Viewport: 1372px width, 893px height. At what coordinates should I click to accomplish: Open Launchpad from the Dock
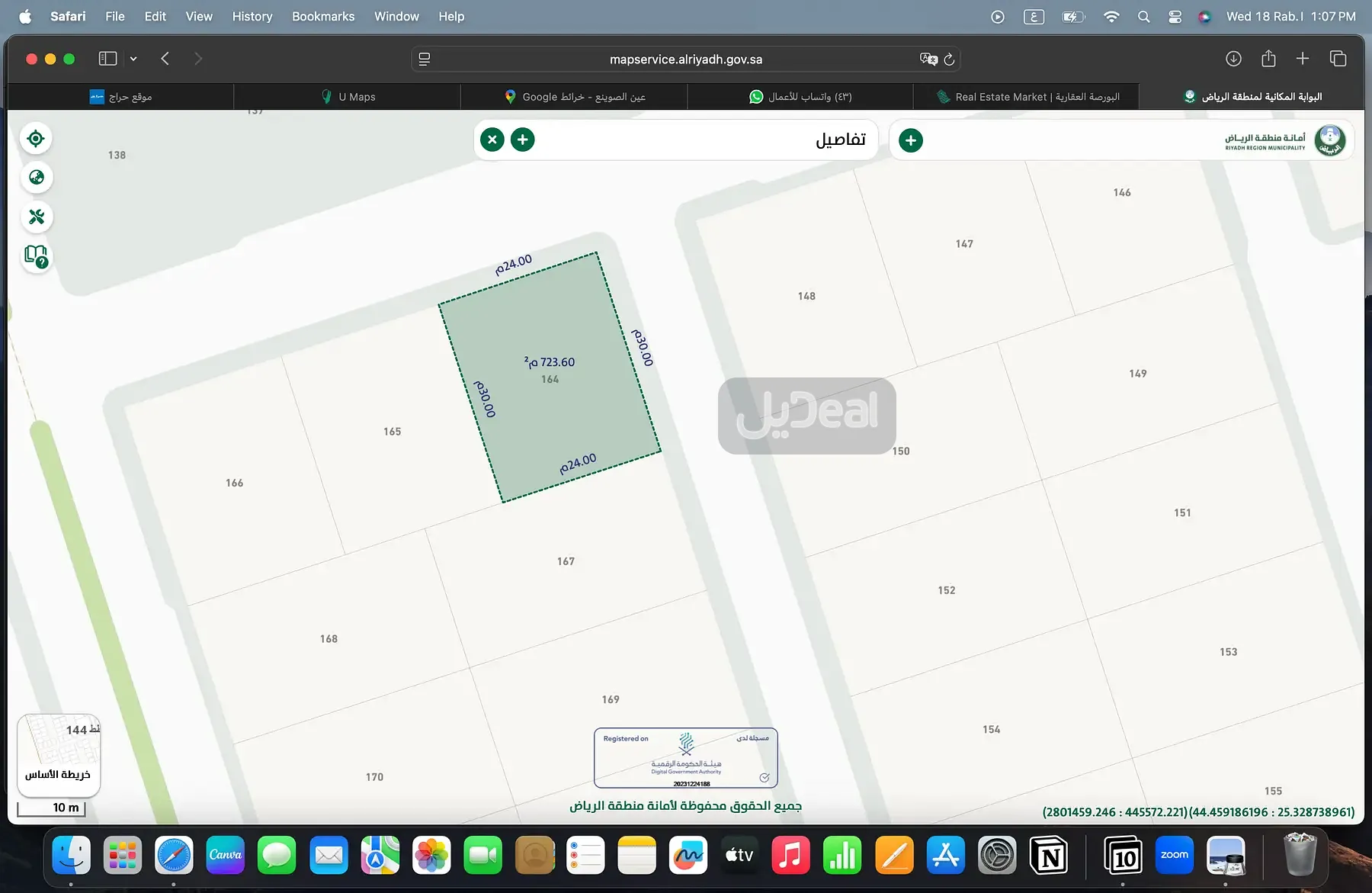click(123, 855)
